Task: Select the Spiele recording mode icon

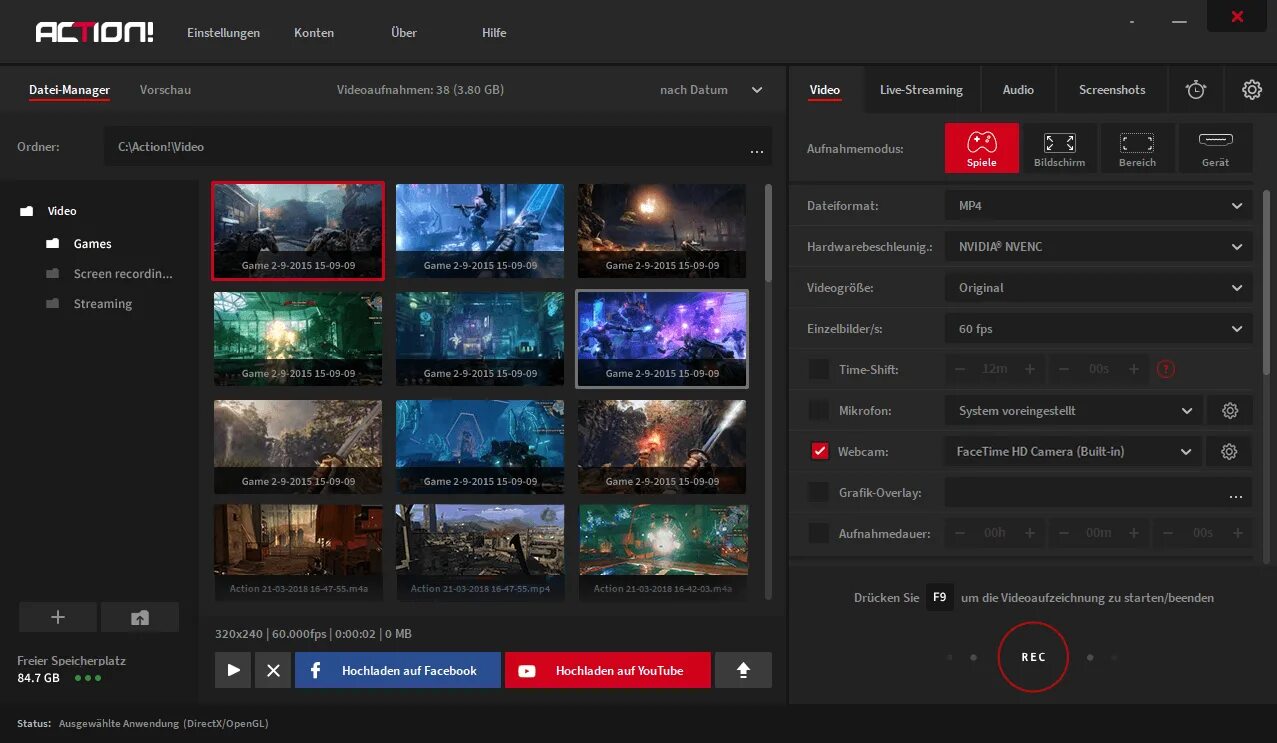Action: click(981, 148)
